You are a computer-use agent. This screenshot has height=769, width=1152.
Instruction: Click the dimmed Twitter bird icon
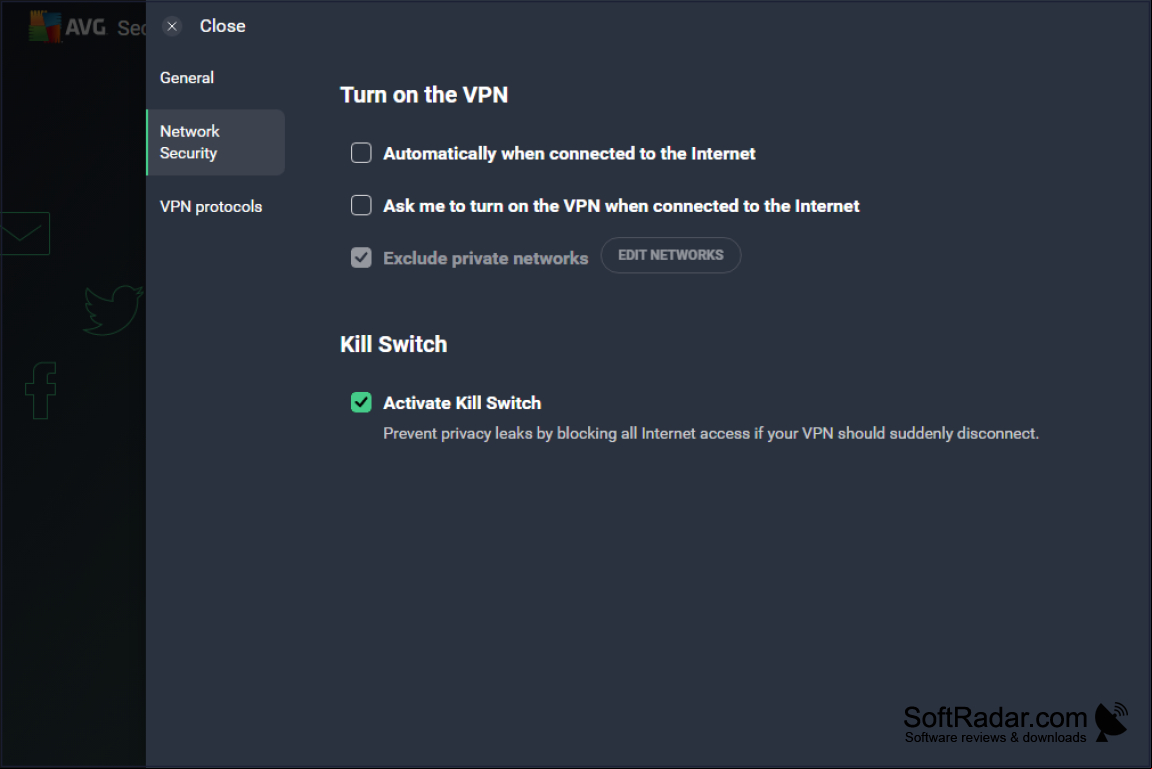tap(112, 309)
